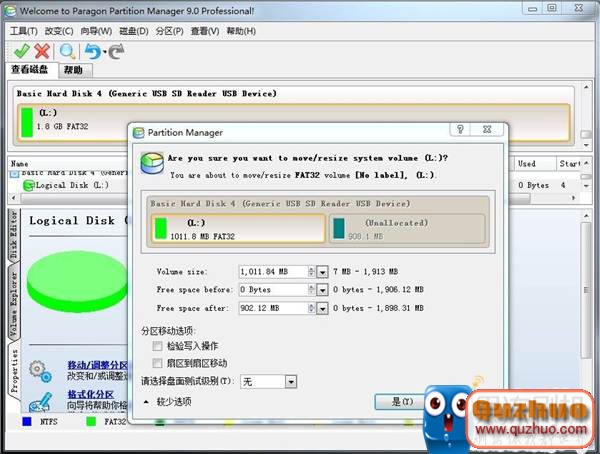
Task: Confirm with the 是(Y) button
Action: pyautogui.click(x=402, y=401)
